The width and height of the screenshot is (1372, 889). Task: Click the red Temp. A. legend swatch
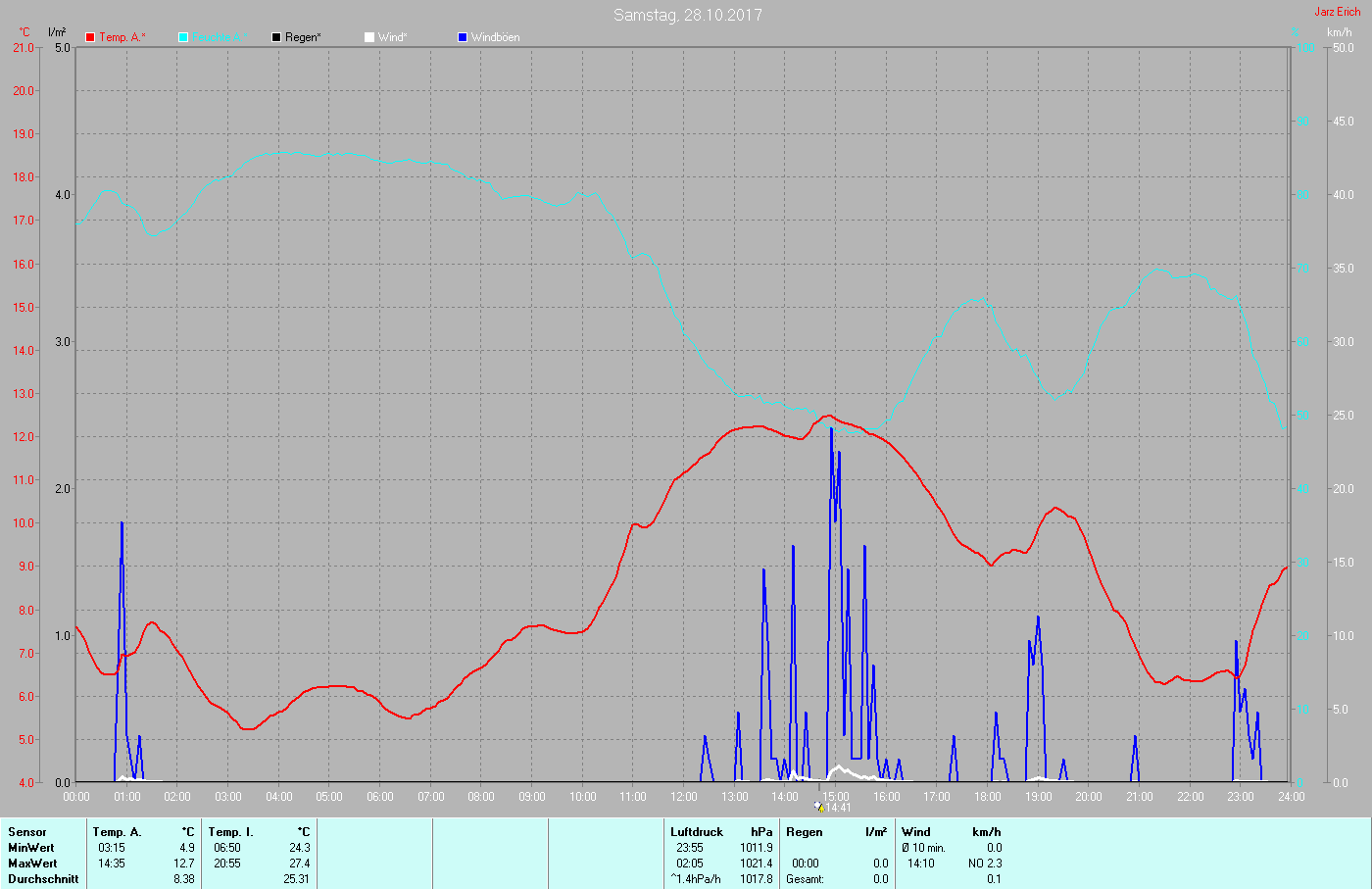coord(90,37)
